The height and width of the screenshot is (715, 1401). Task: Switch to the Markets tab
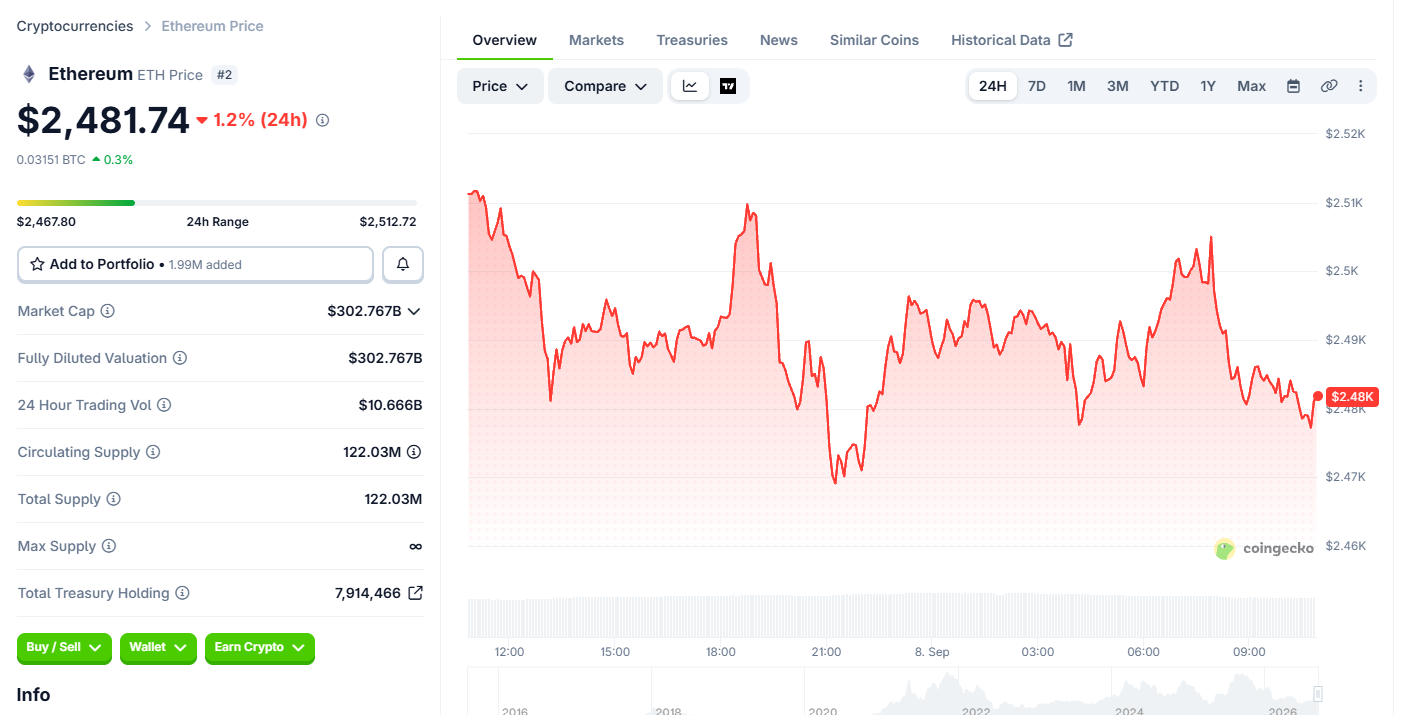pos(596,40)
